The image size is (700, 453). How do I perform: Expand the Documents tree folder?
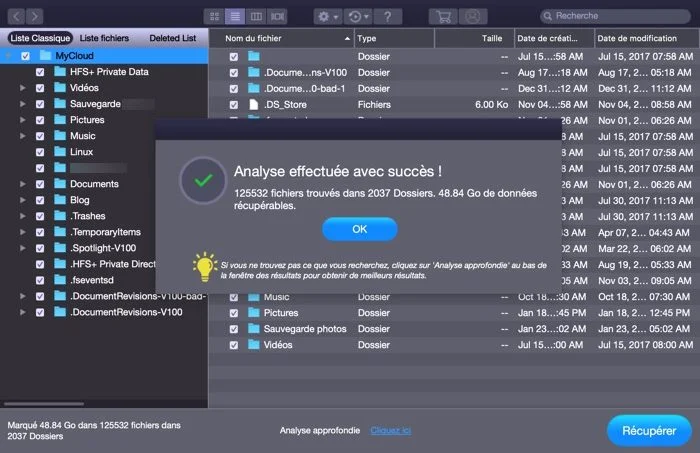[x=22, y=184]
